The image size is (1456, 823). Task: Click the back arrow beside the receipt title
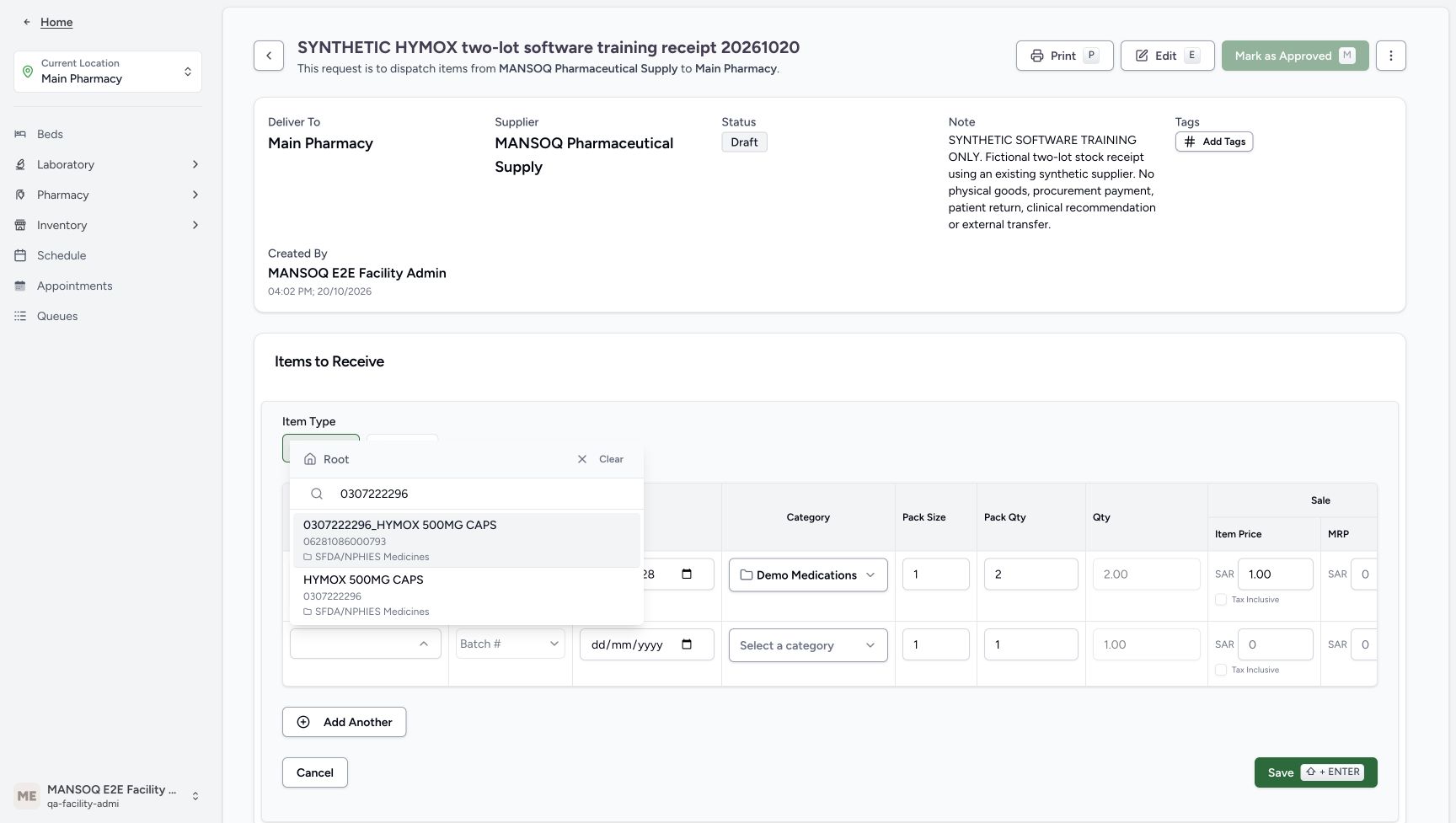point(269,56)
